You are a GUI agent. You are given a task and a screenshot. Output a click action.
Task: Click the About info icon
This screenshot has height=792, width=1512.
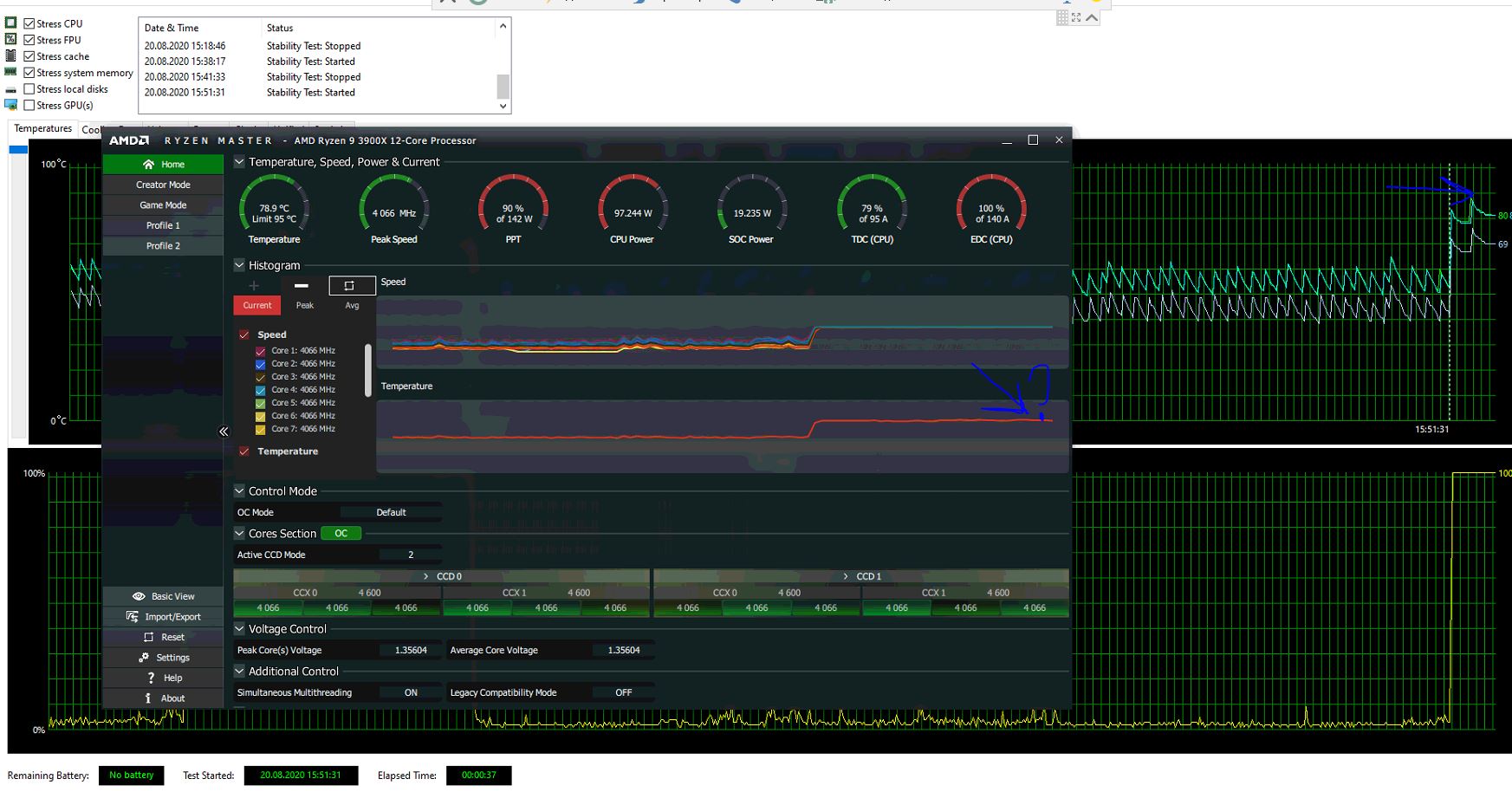tap(148, 698)
